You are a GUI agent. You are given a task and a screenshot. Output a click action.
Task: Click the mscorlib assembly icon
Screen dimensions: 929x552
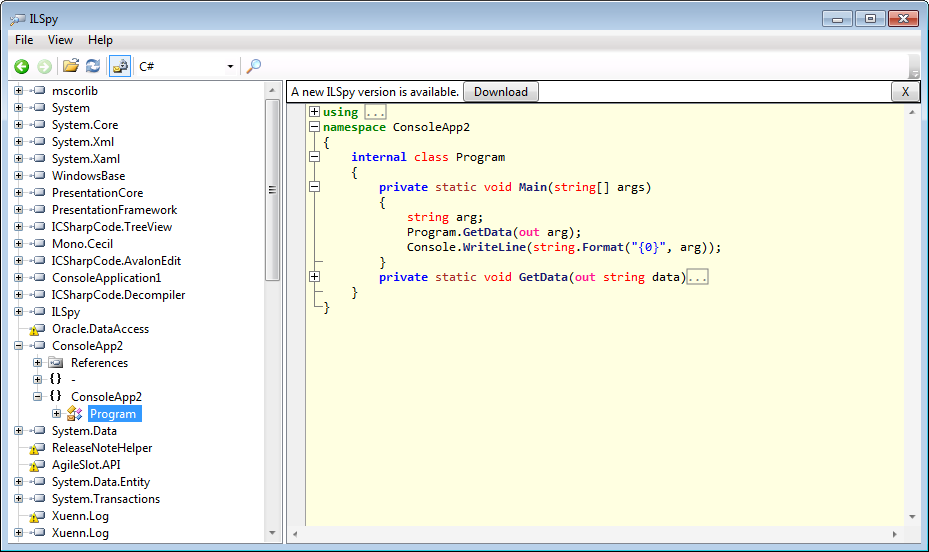tap(37, 91)
